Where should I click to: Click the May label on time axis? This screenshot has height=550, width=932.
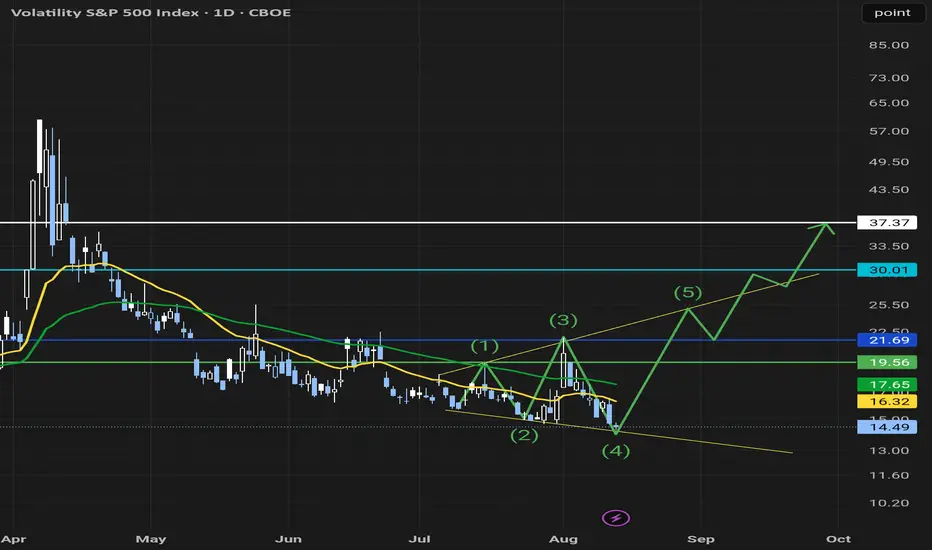[151, 539]
